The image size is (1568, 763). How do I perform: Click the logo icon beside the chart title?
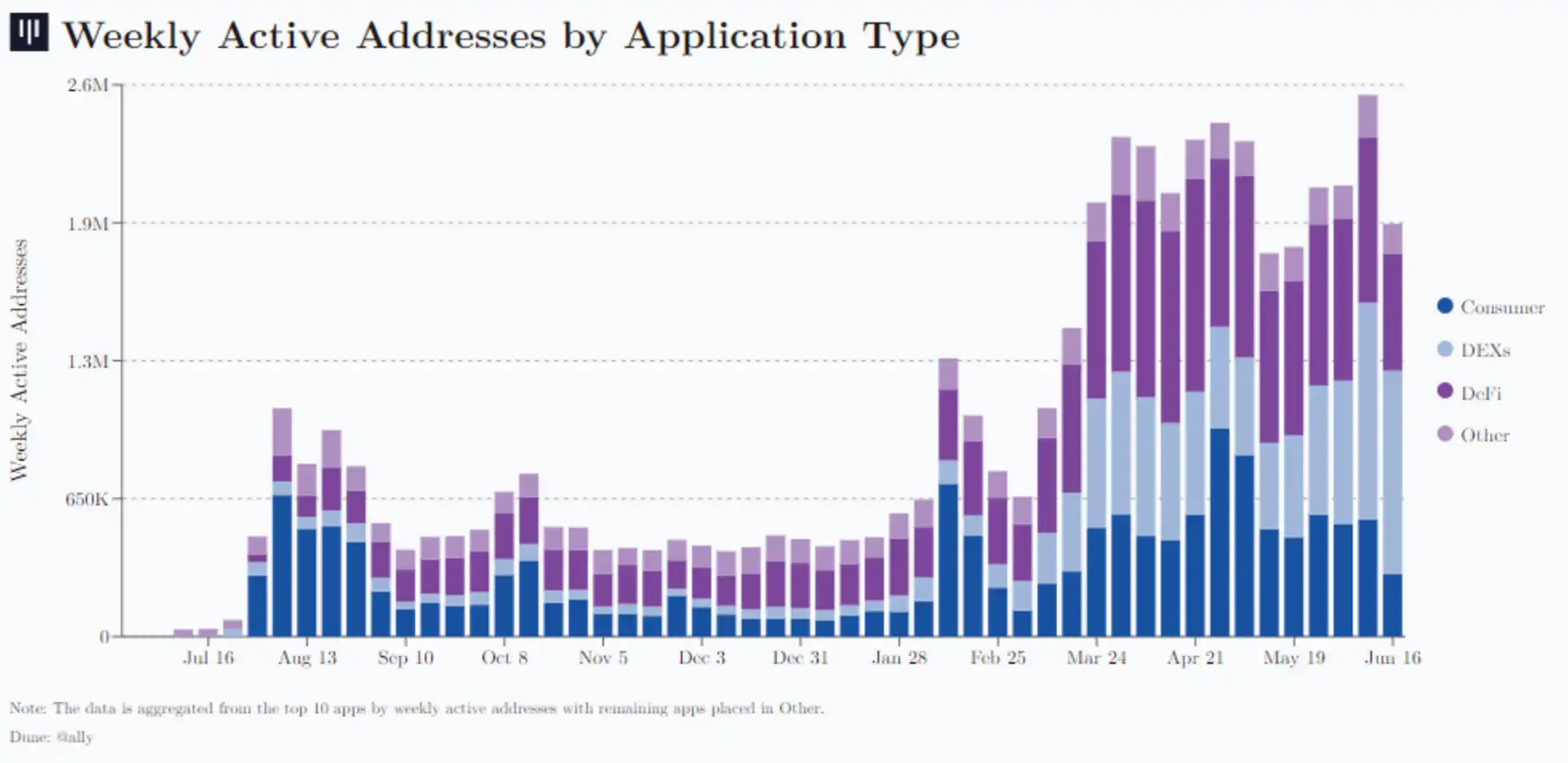tap(29, 33)
